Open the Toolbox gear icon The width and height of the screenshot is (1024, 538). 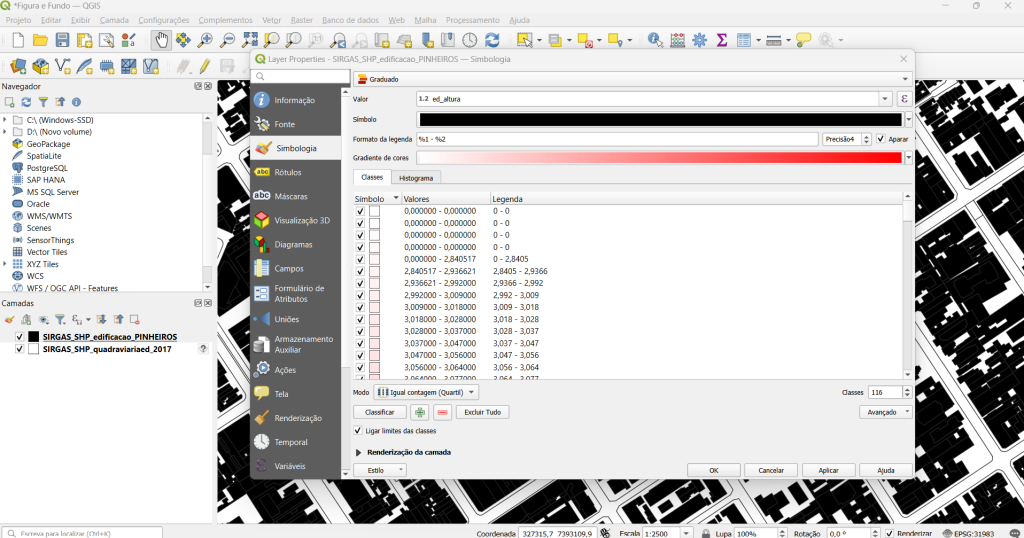click(x=699, y=40)
